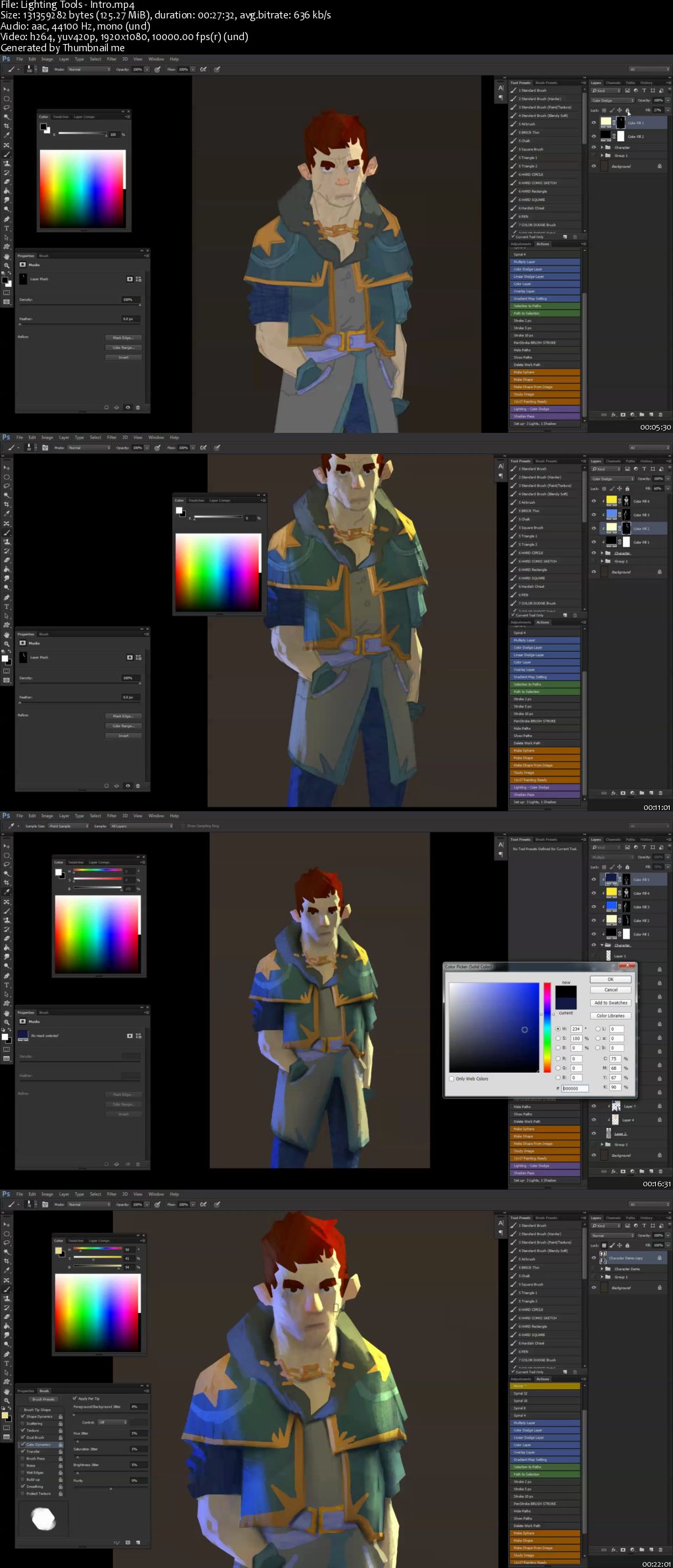Screen dimensions: 673x1568
Task: Pick the Elliptical Marquee tool in the 00:22:01 frame
Action: 7,1234
